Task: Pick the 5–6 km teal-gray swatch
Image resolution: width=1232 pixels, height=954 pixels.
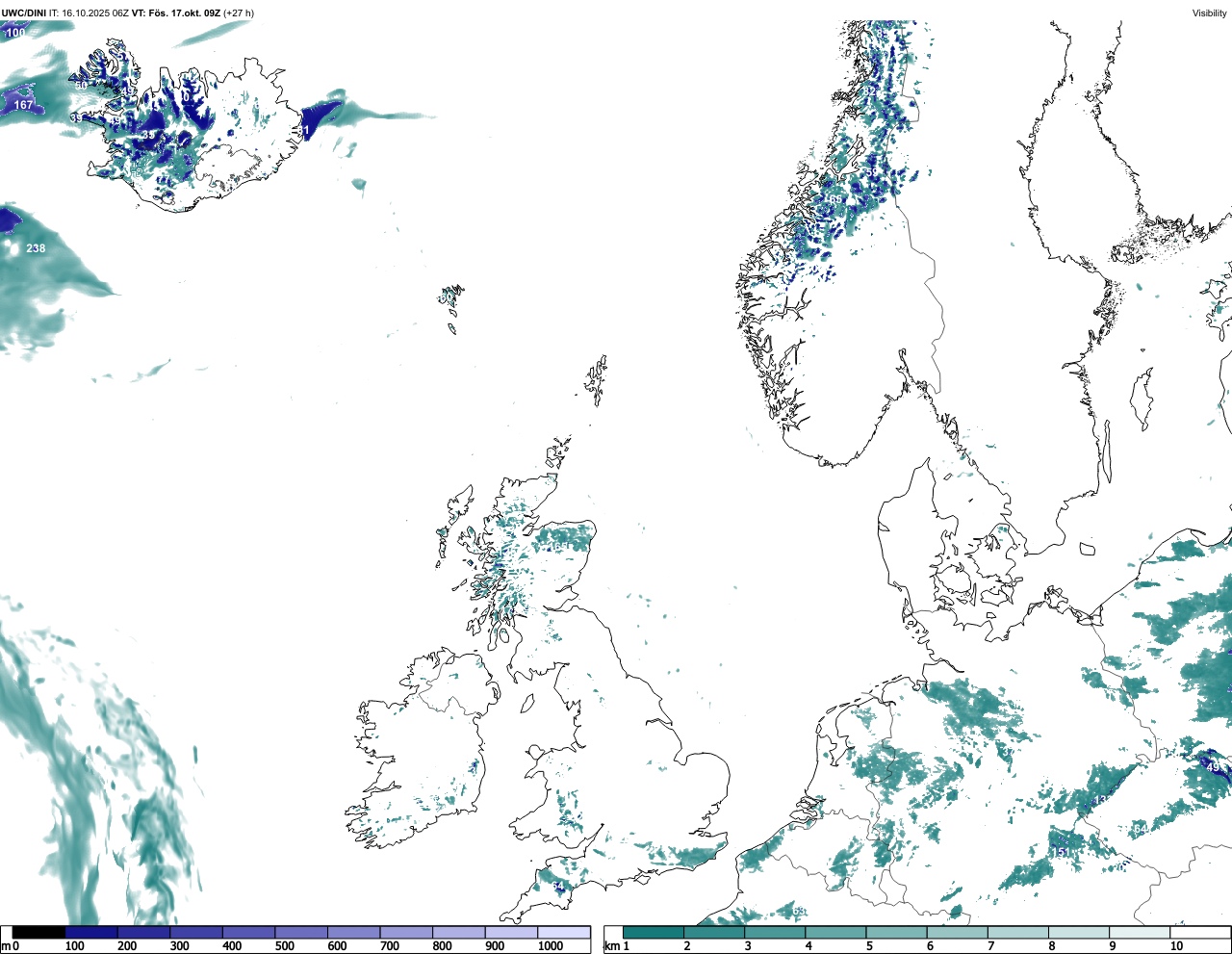Action: point(896,933)
